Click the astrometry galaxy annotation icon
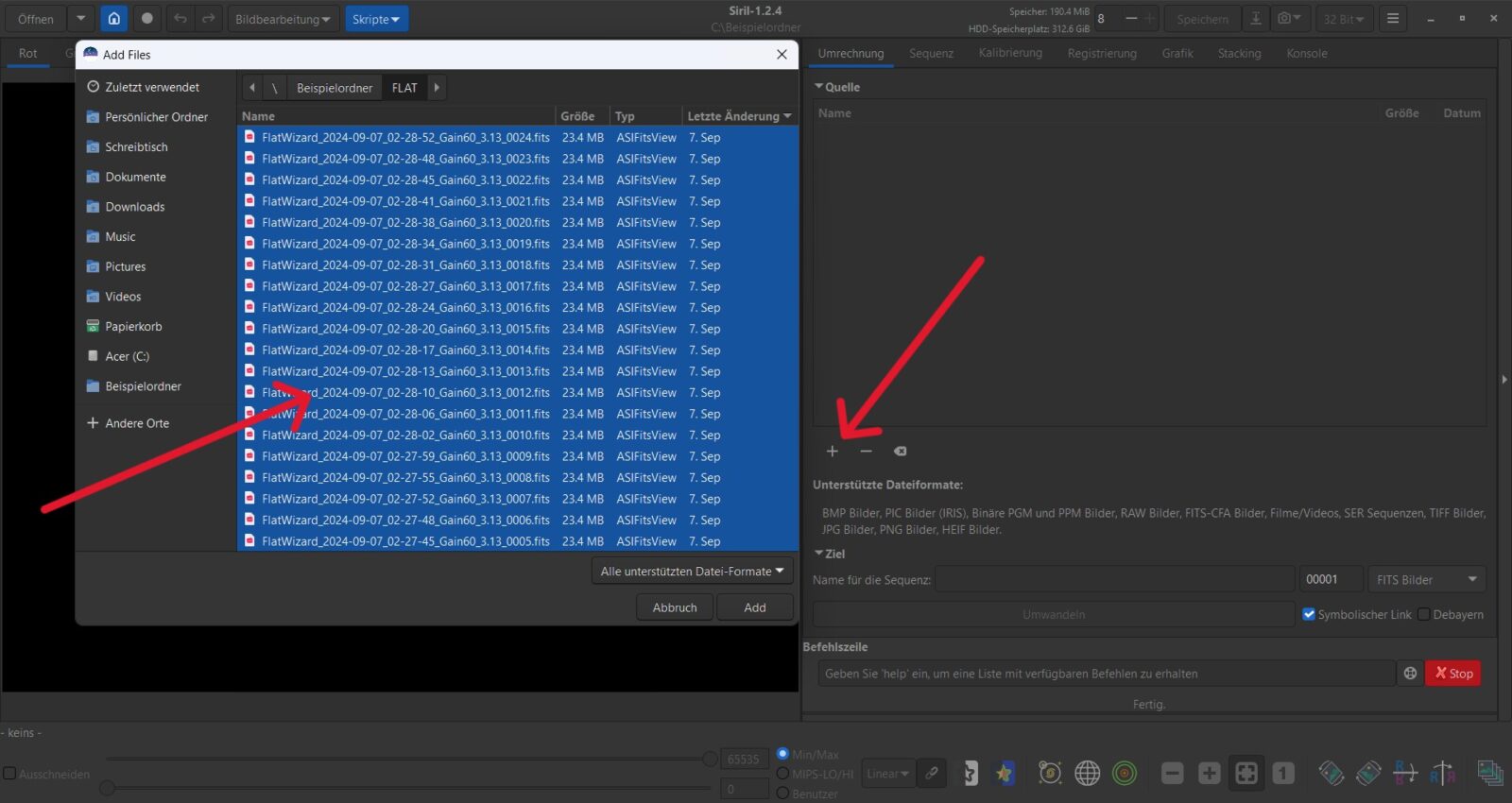Viewport: 1512px width, 803px height. pos(1050,774)
